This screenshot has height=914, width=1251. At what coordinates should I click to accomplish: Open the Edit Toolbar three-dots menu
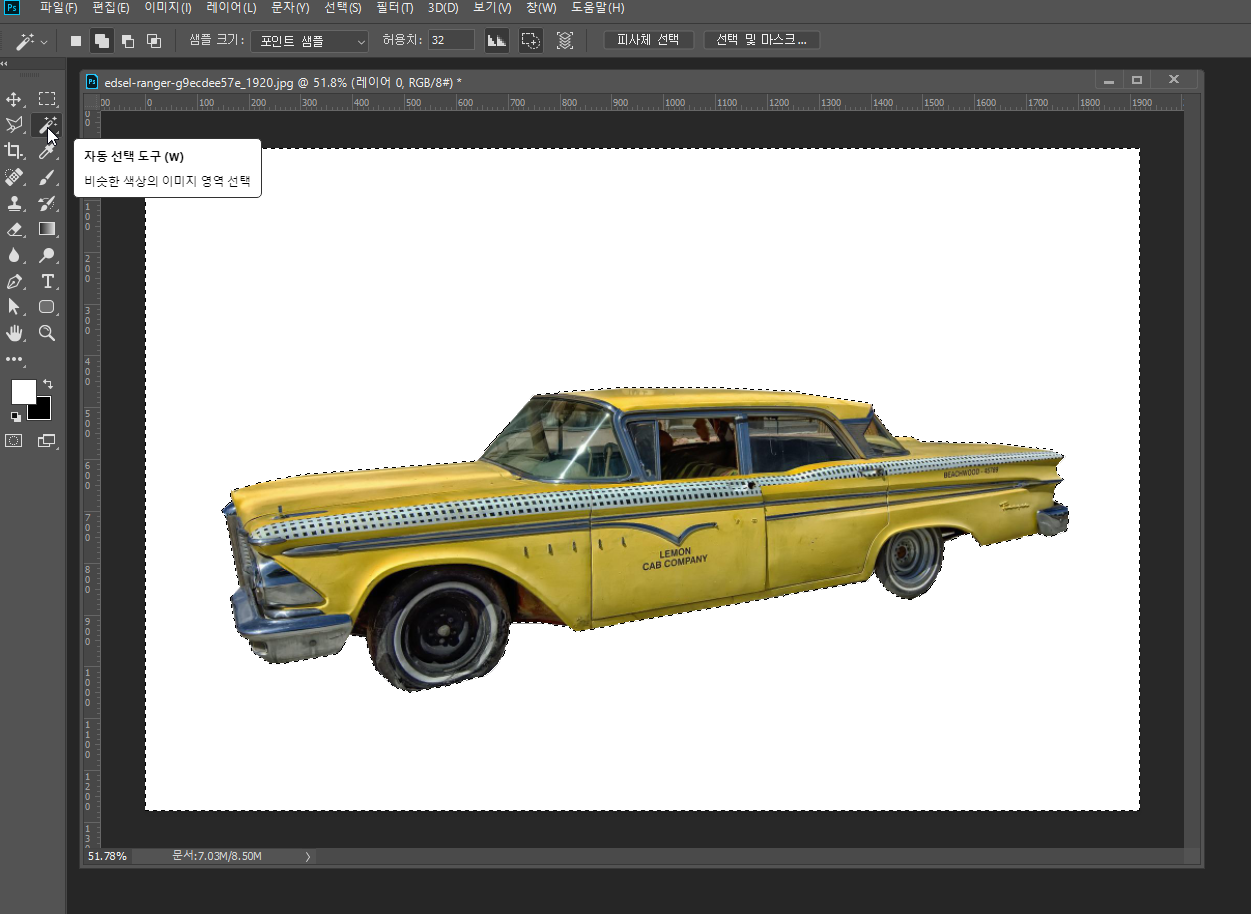click(x=14, y=359)
